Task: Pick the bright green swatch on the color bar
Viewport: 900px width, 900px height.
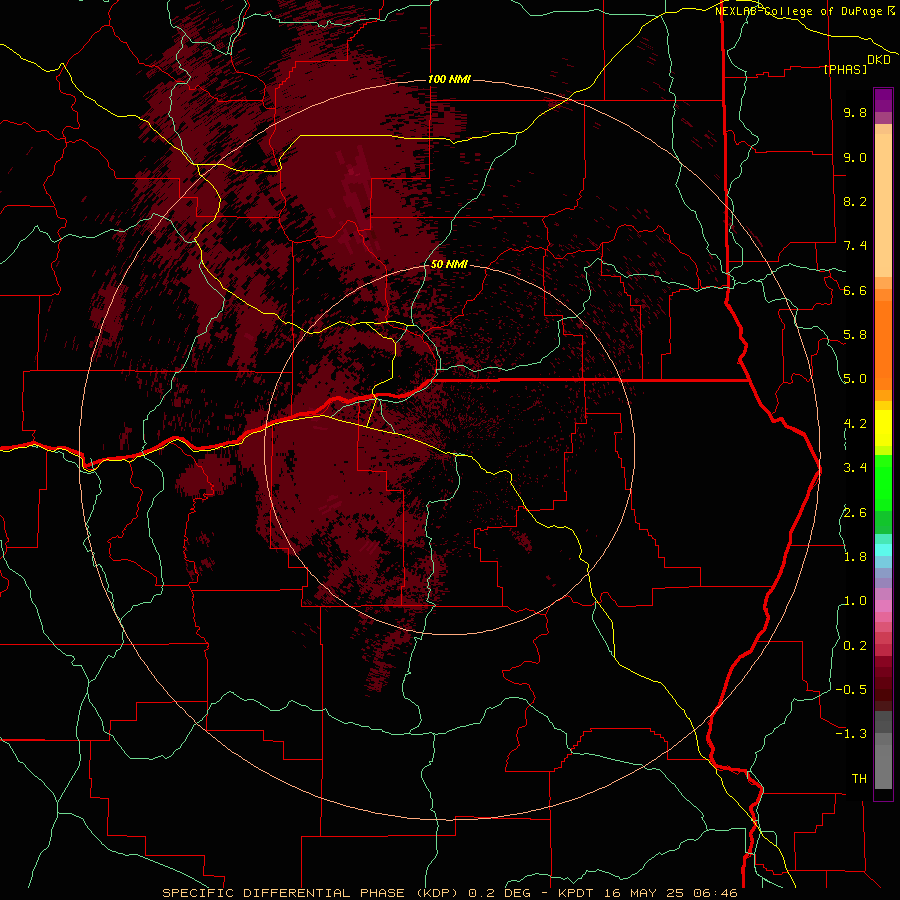Action: point(883,482)
